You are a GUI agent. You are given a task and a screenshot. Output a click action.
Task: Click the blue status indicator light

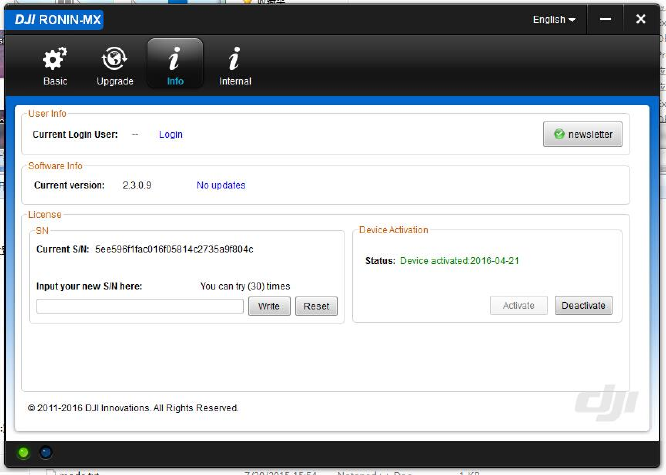[46, 452]
